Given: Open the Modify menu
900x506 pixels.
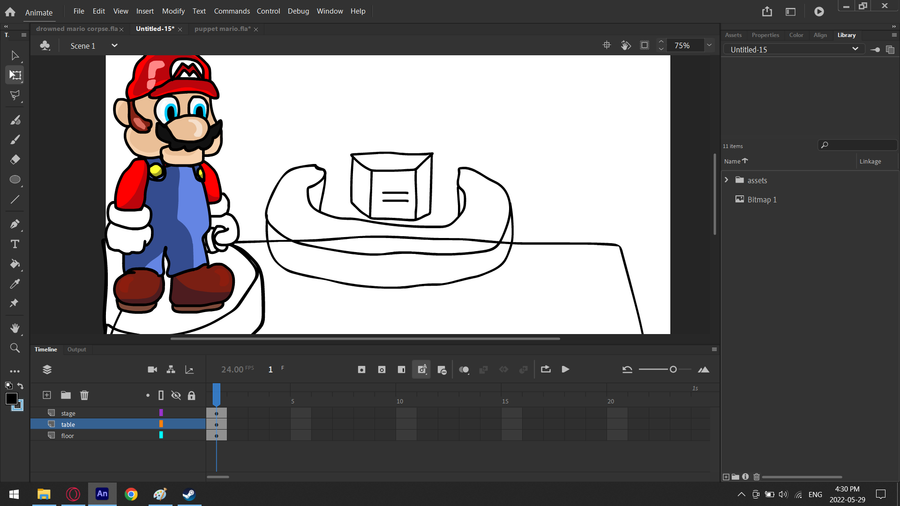Looking at the screenshot, I should [173, 11].
